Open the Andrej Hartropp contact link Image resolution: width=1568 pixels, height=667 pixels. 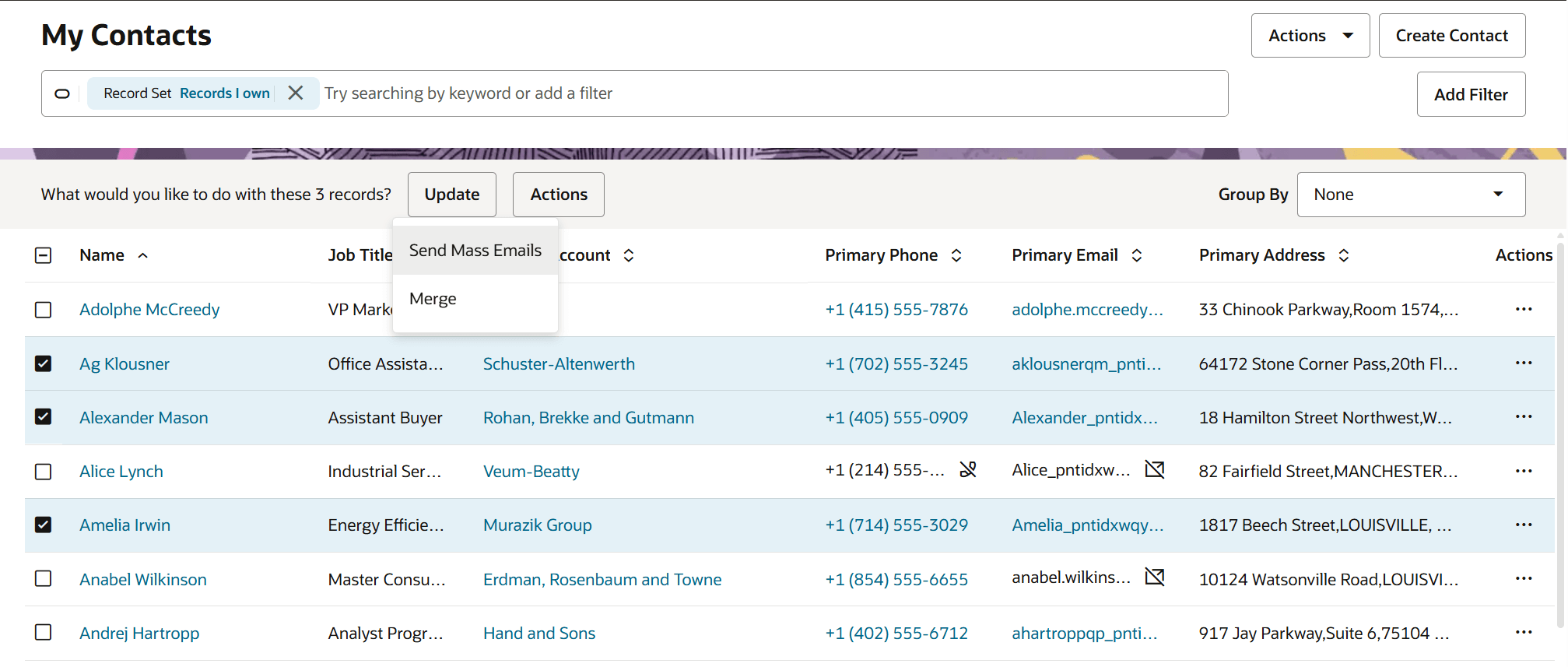(139, 634)
